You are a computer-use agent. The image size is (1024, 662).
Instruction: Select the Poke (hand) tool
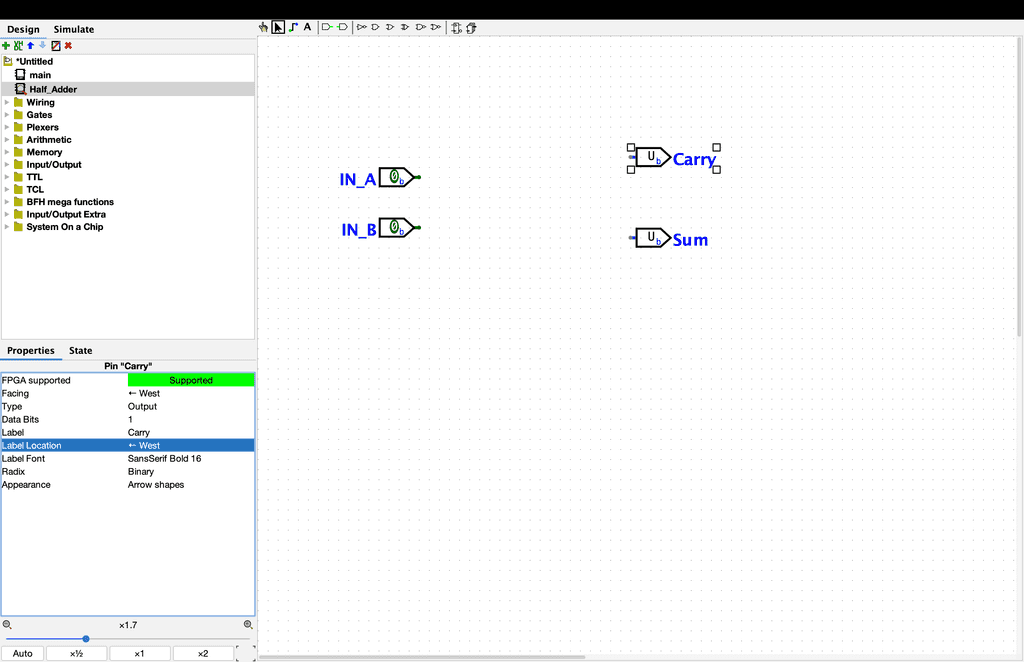click(x=264, y=28)
